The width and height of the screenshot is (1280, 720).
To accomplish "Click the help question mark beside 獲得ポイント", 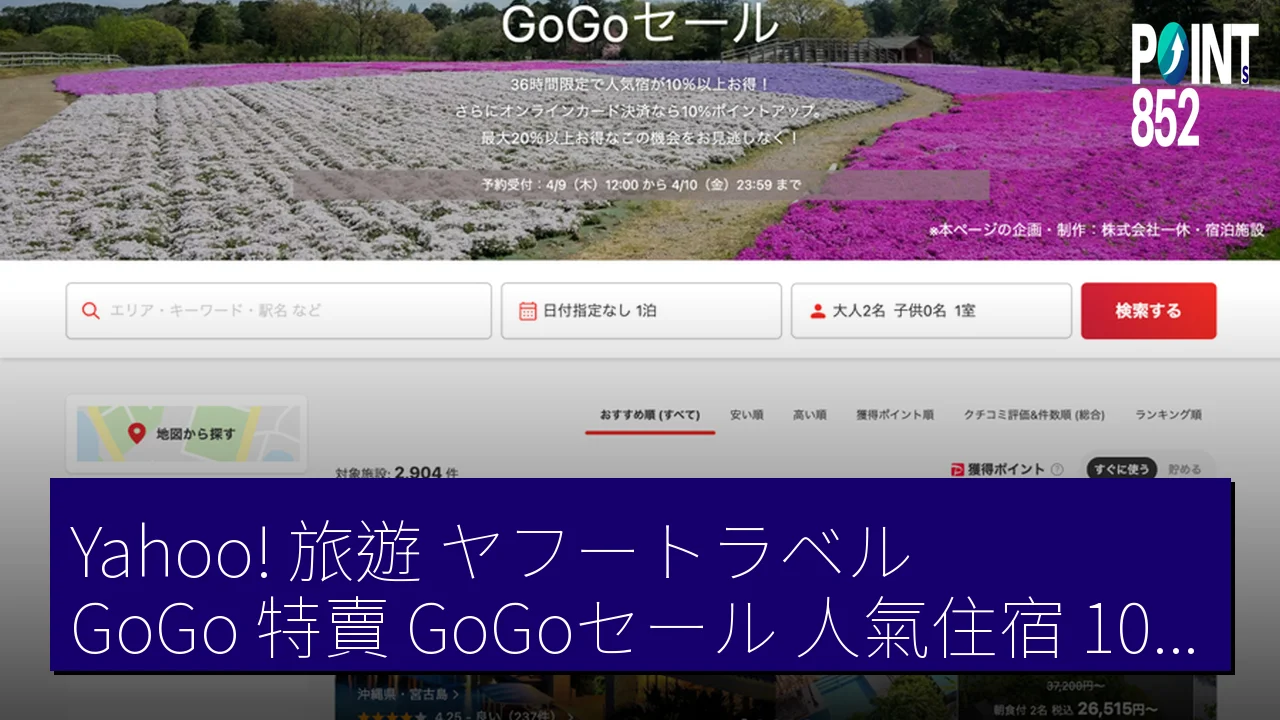I will click(1057, 469).
